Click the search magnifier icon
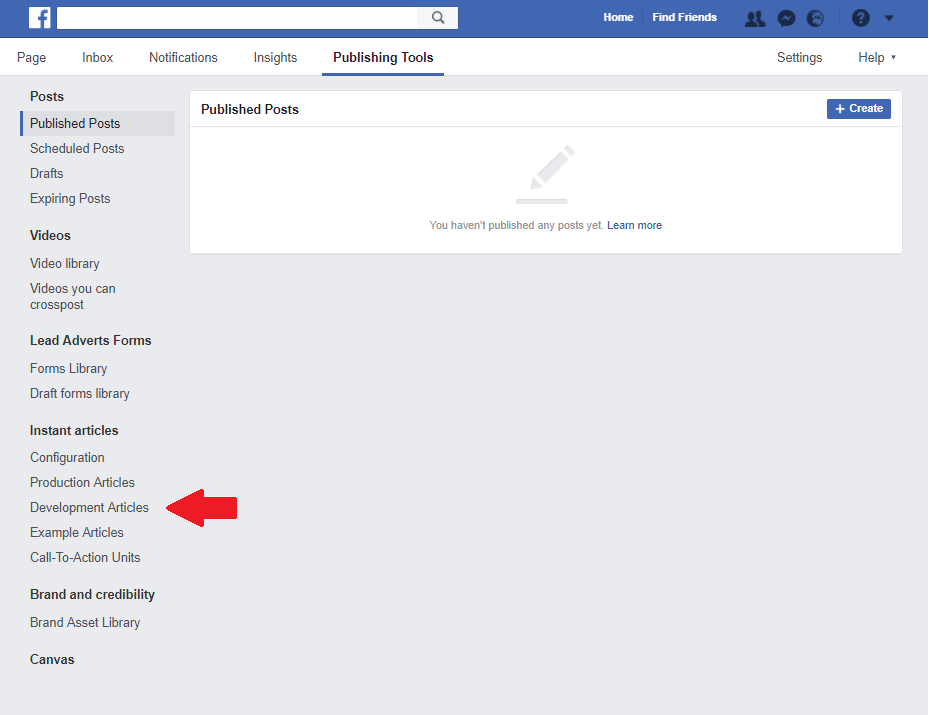The image size is (929, 715). 438,18
